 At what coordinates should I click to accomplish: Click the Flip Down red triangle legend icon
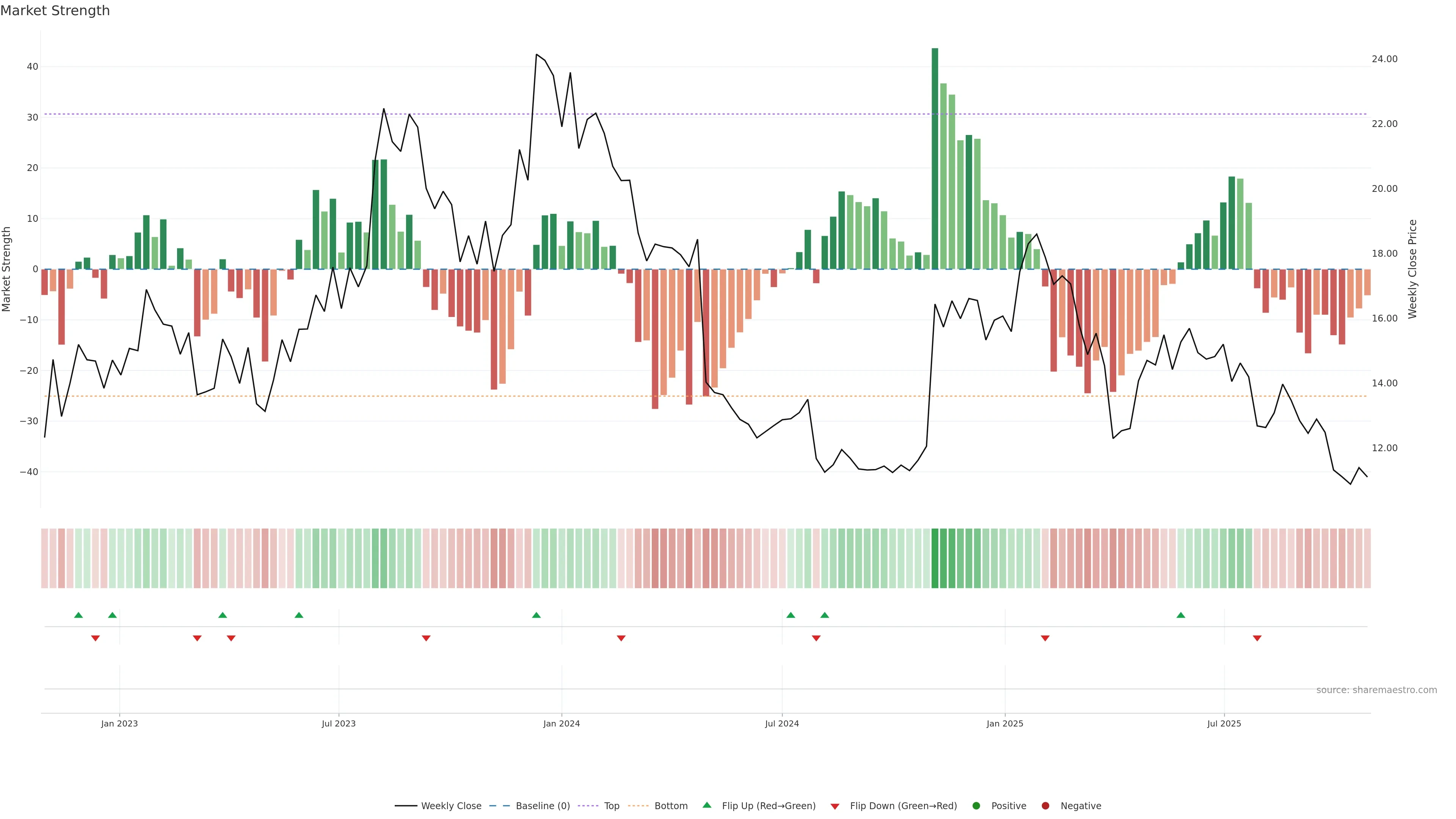(x=835, y=806)
